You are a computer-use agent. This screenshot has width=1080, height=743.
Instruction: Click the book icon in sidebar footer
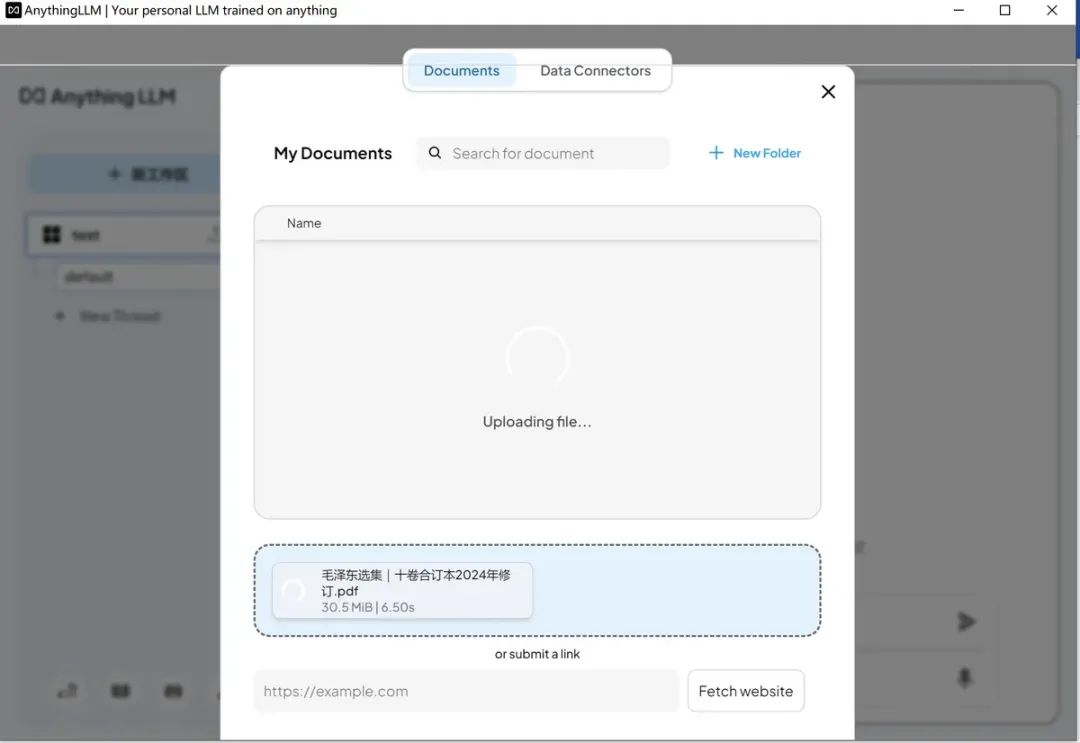coord(121,691)
